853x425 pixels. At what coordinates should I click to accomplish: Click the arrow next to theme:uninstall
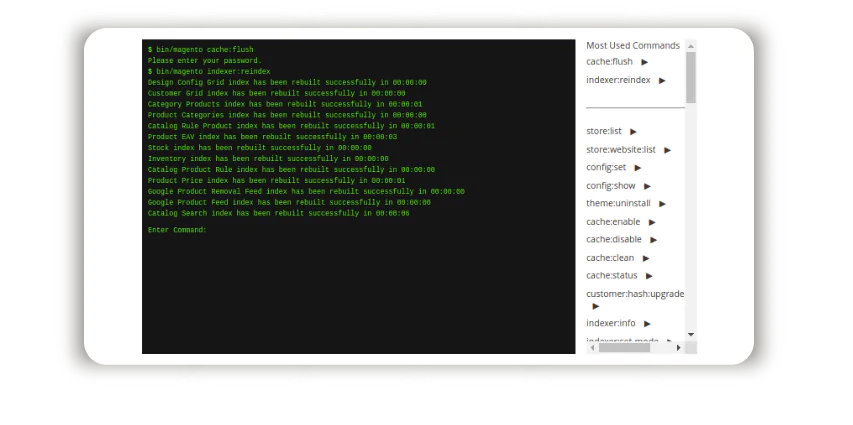coord(662,204)
